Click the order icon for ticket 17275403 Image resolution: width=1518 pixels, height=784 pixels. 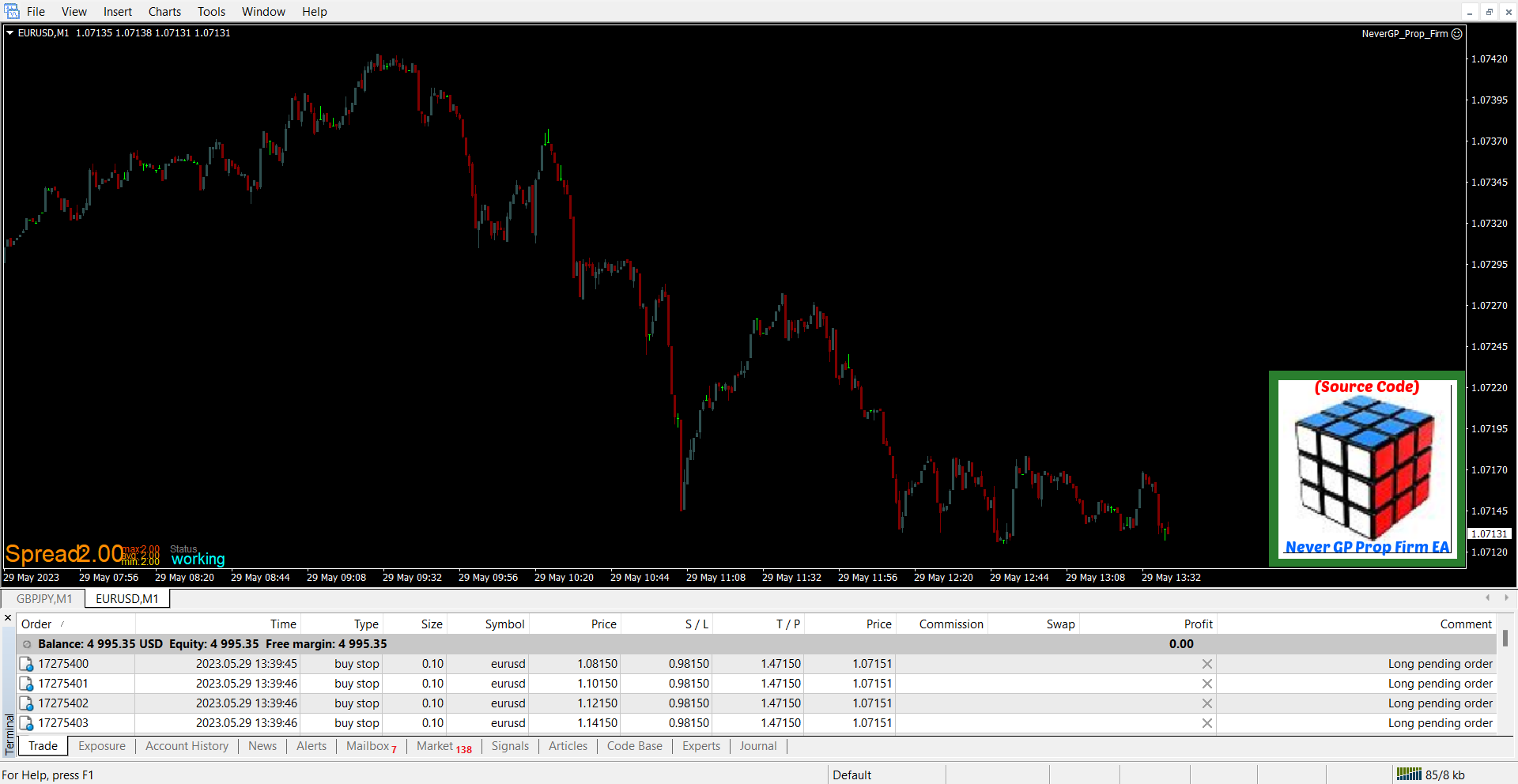pos(26,723)
